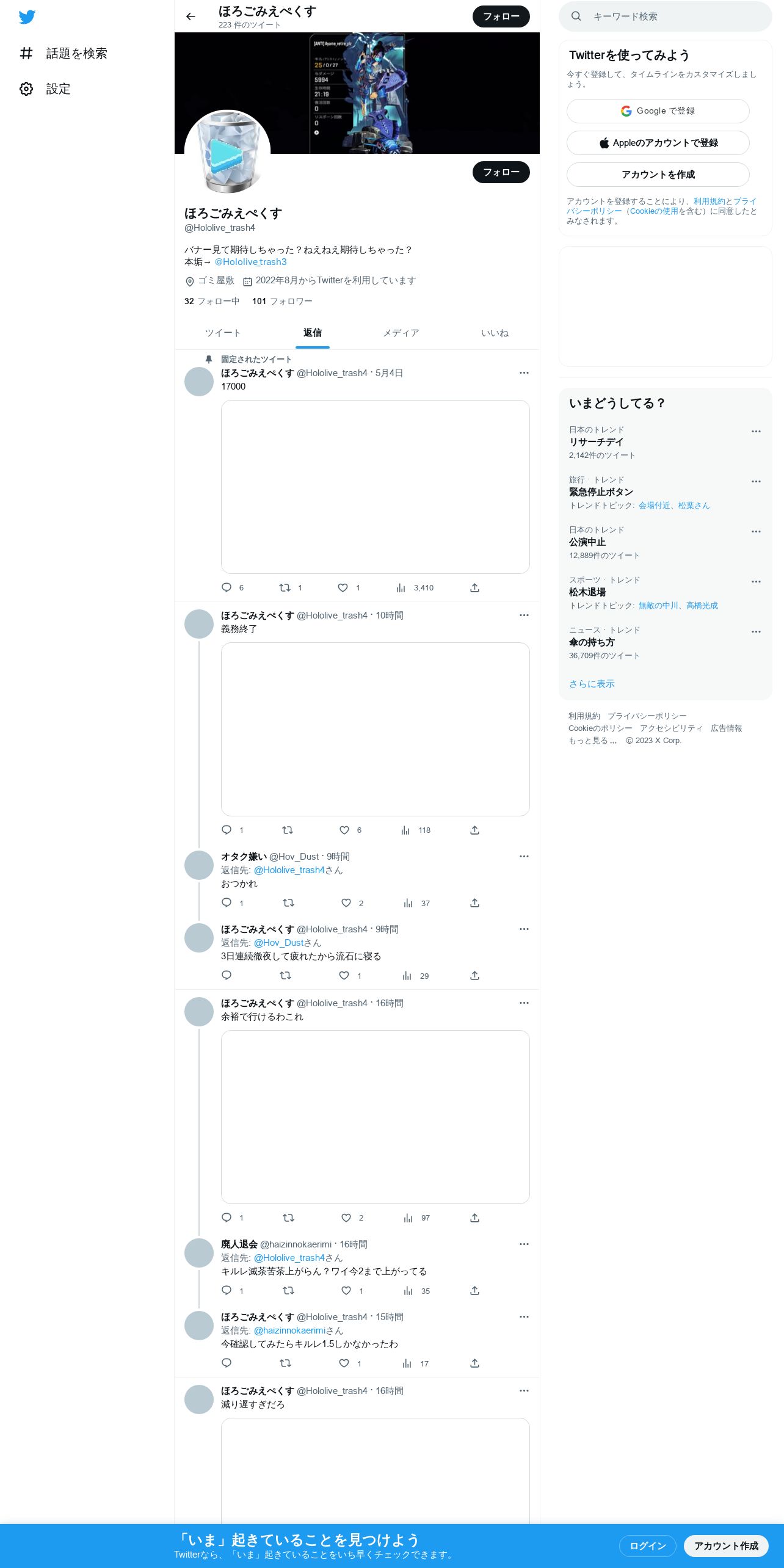Open the ツイート tab
The height and width of the screenshot is (1568, 784).
[x=223, y=333]
